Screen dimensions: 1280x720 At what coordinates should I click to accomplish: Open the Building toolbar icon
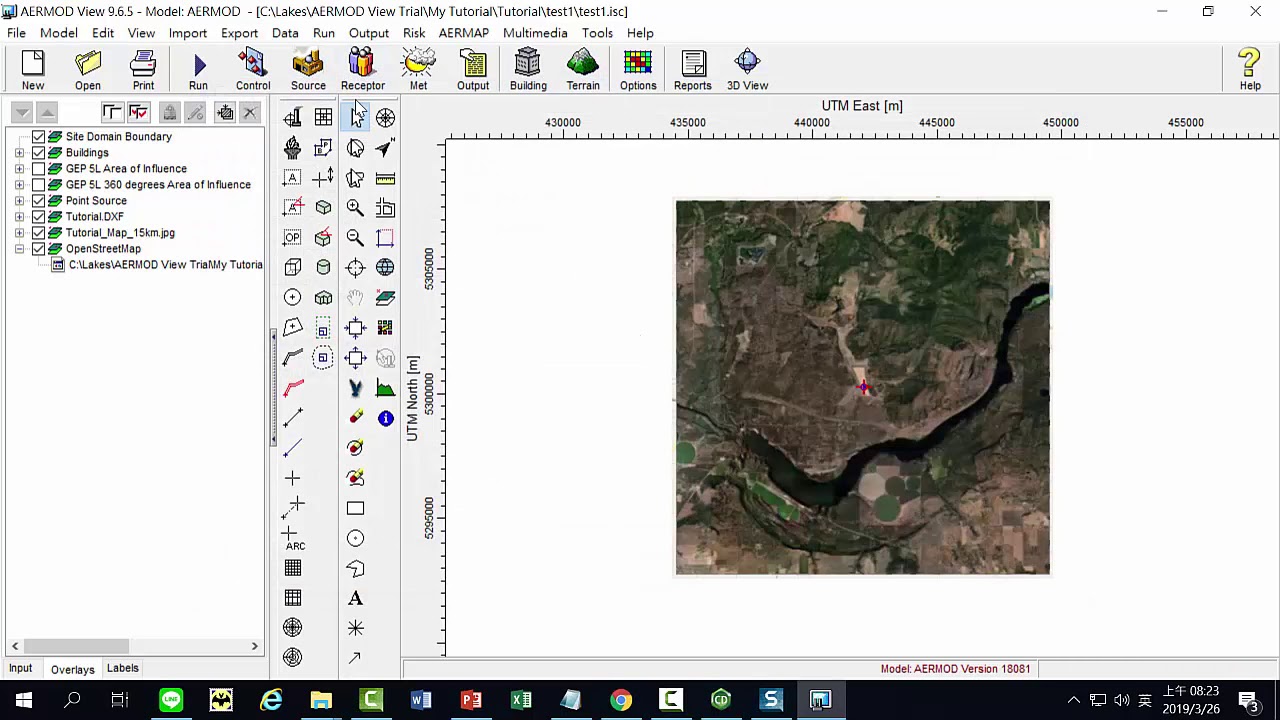coord(528,70)
